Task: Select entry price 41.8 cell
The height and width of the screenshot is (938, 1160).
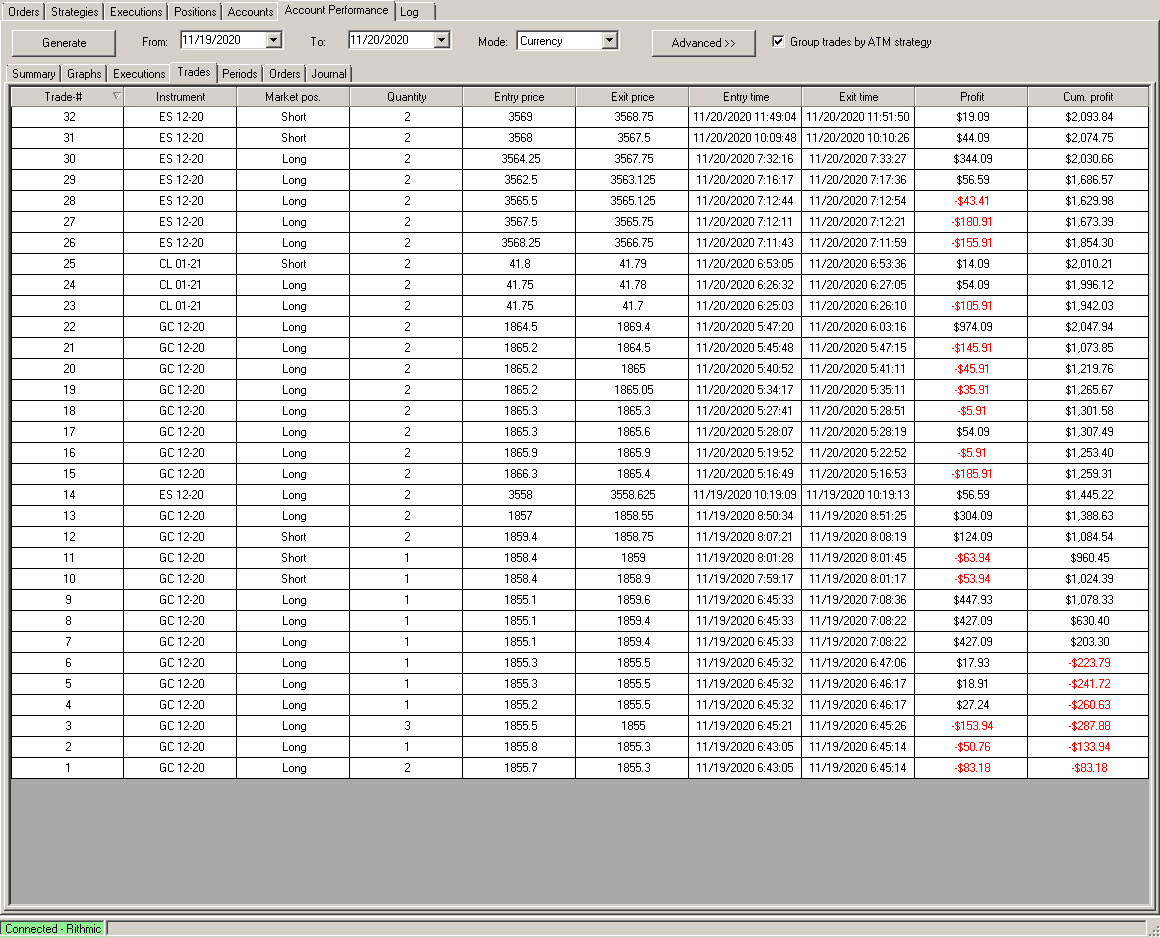Action: [x=519, y=264]
